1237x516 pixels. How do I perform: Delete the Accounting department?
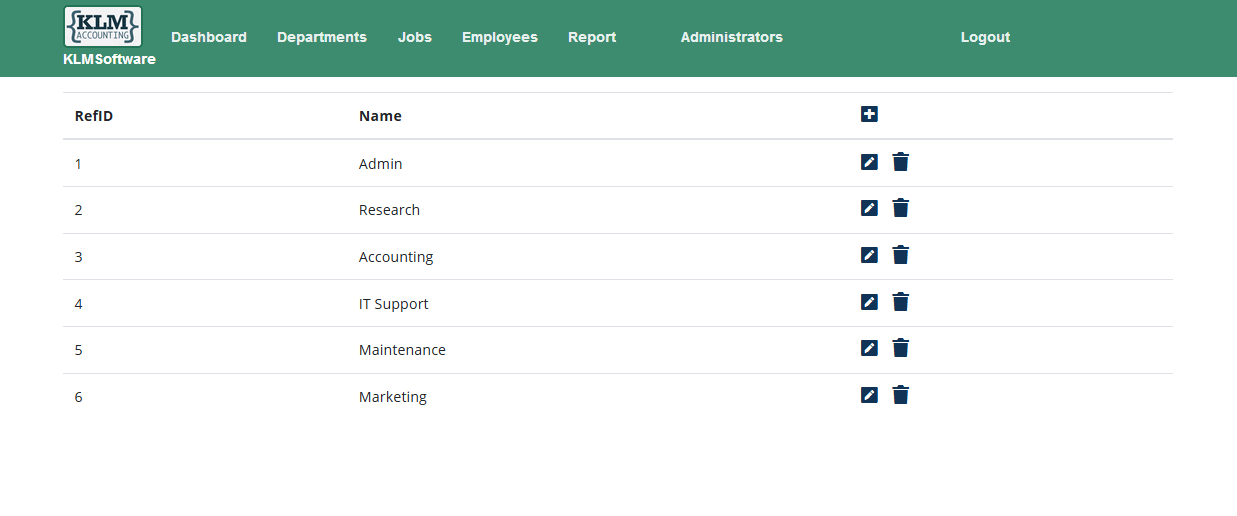901,255
